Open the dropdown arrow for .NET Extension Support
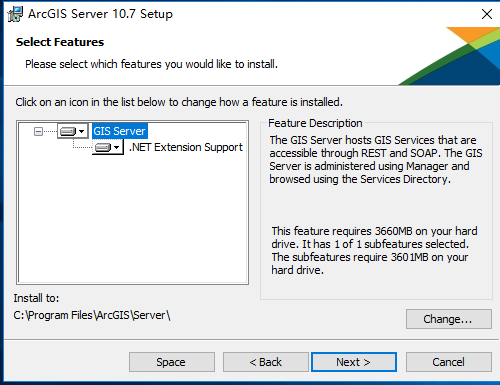Screen dimensions: 500x385 116,147
